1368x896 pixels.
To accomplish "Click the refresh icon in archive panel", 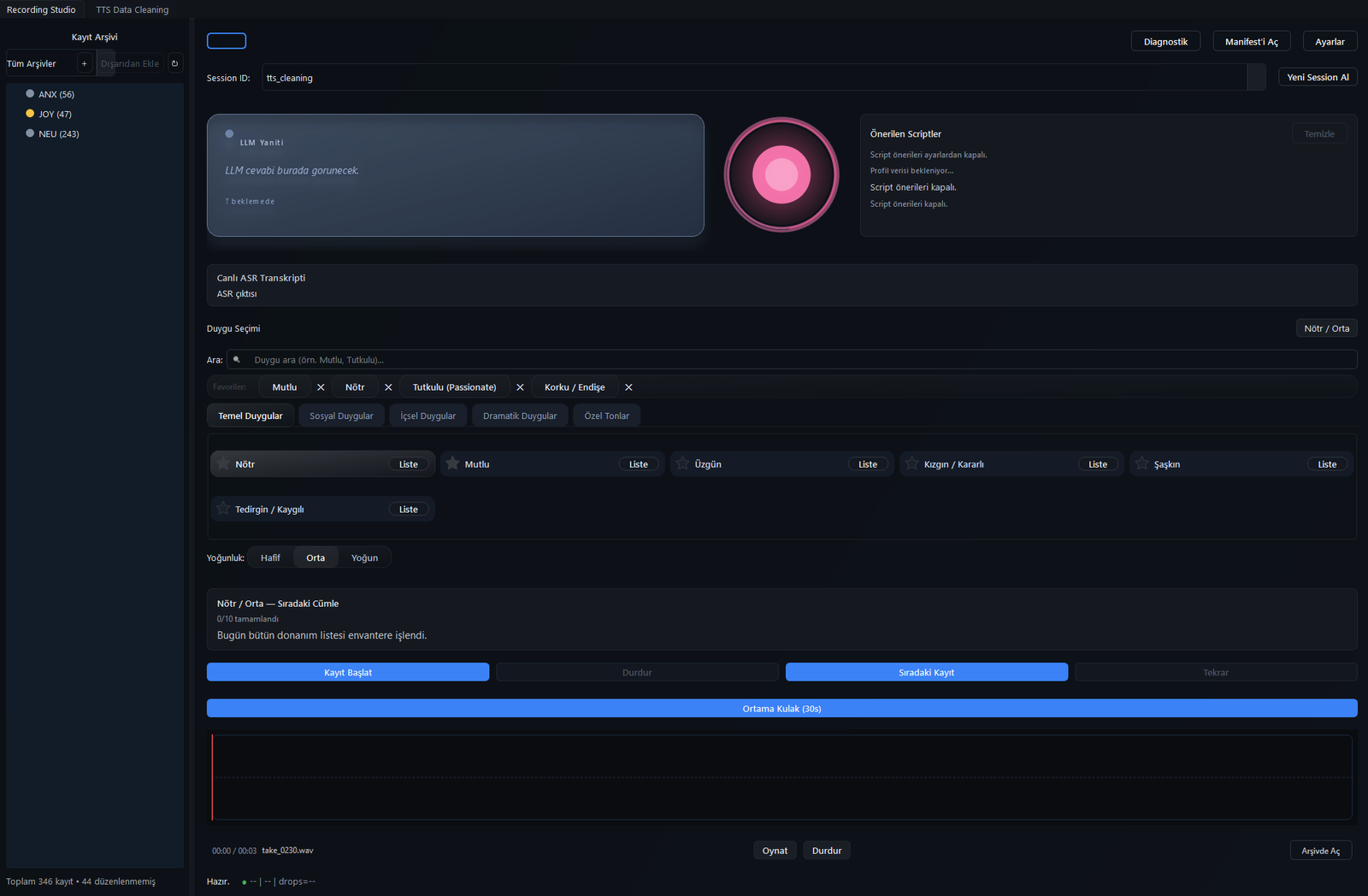I will pos(174,63).
